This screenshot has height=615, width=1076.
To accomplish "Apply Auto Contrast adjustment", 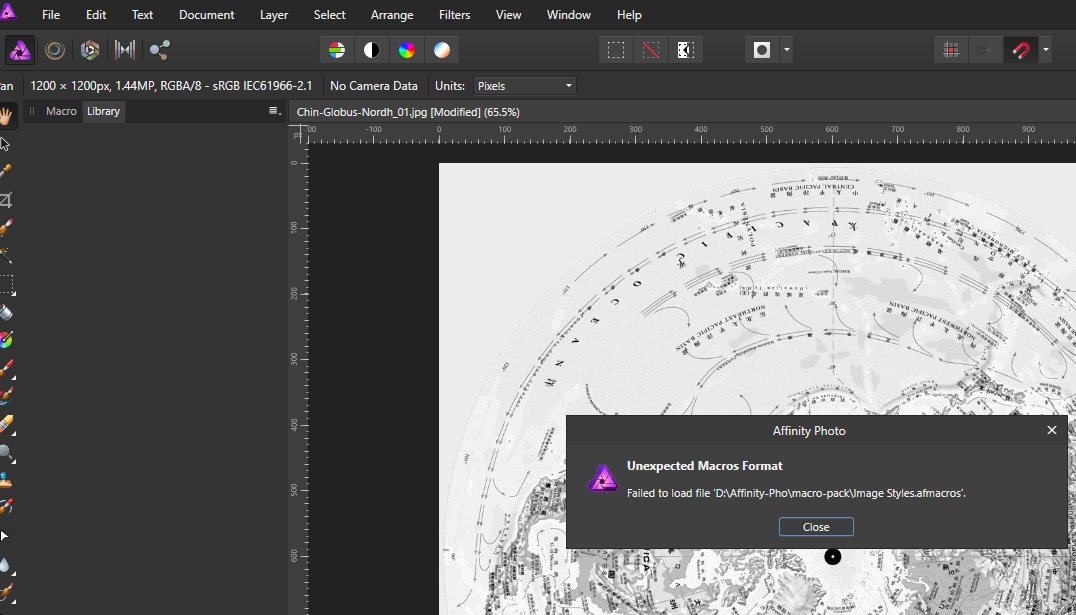I will click(x=372, y=50).
